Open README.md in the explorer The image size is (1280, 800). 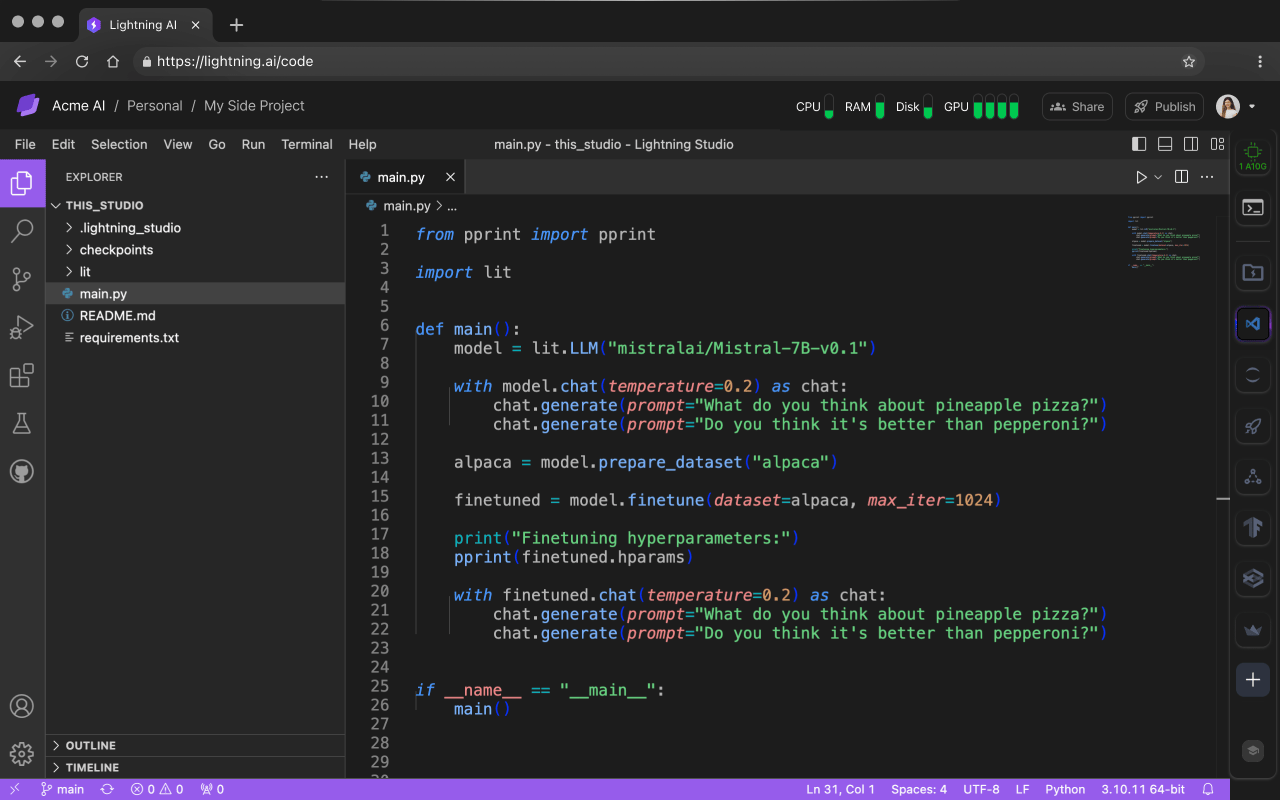point(117,316)
